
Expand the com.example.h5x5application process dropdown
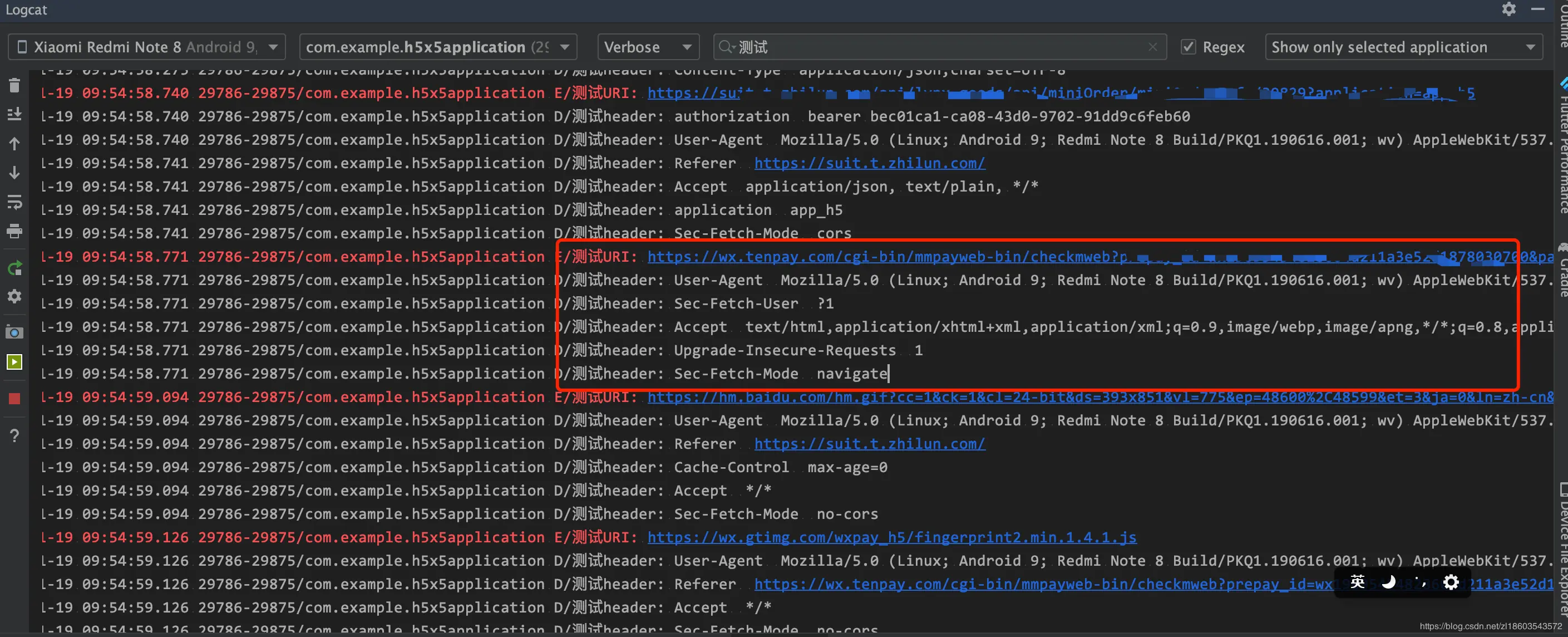438,47
